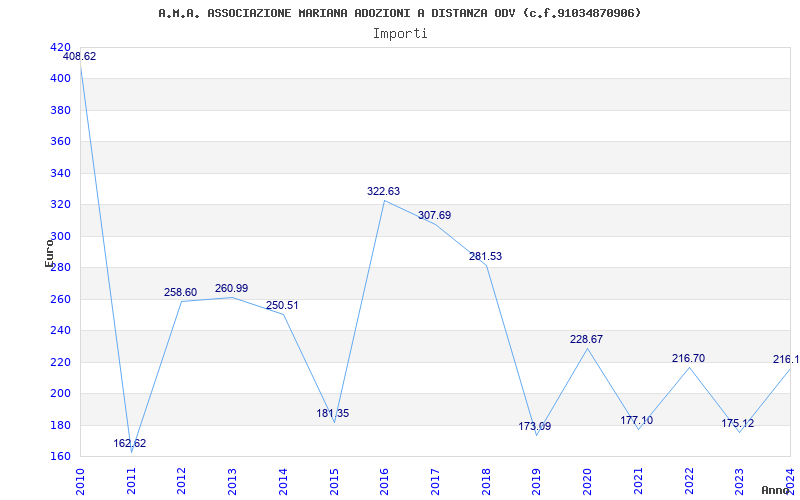Viewport: 800px width, 500px height.
Task: Click the 2012 year tick label
Action: (x=182, y=480)
